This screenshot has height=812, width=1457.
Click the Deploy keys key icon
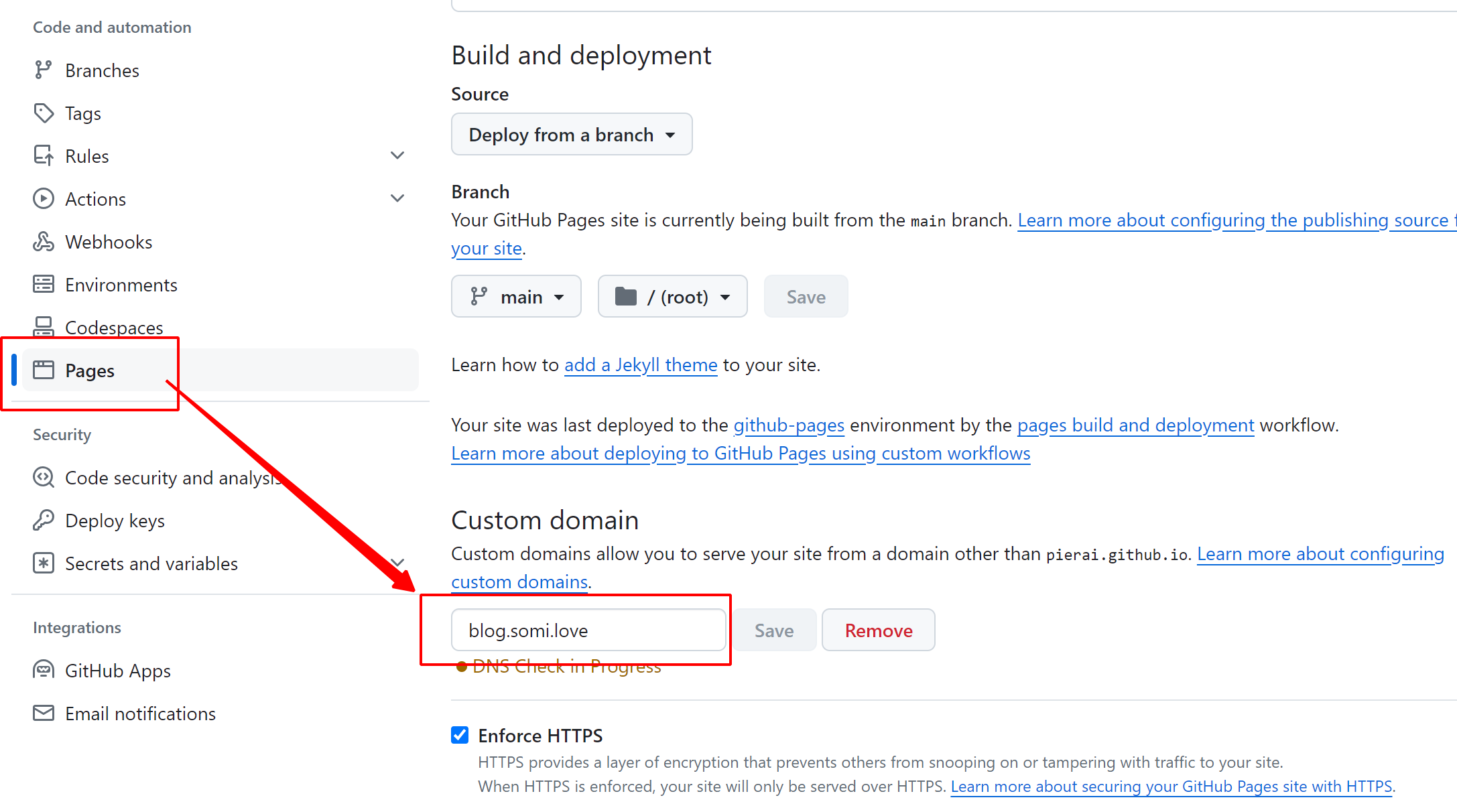click(x=44, y=520)
